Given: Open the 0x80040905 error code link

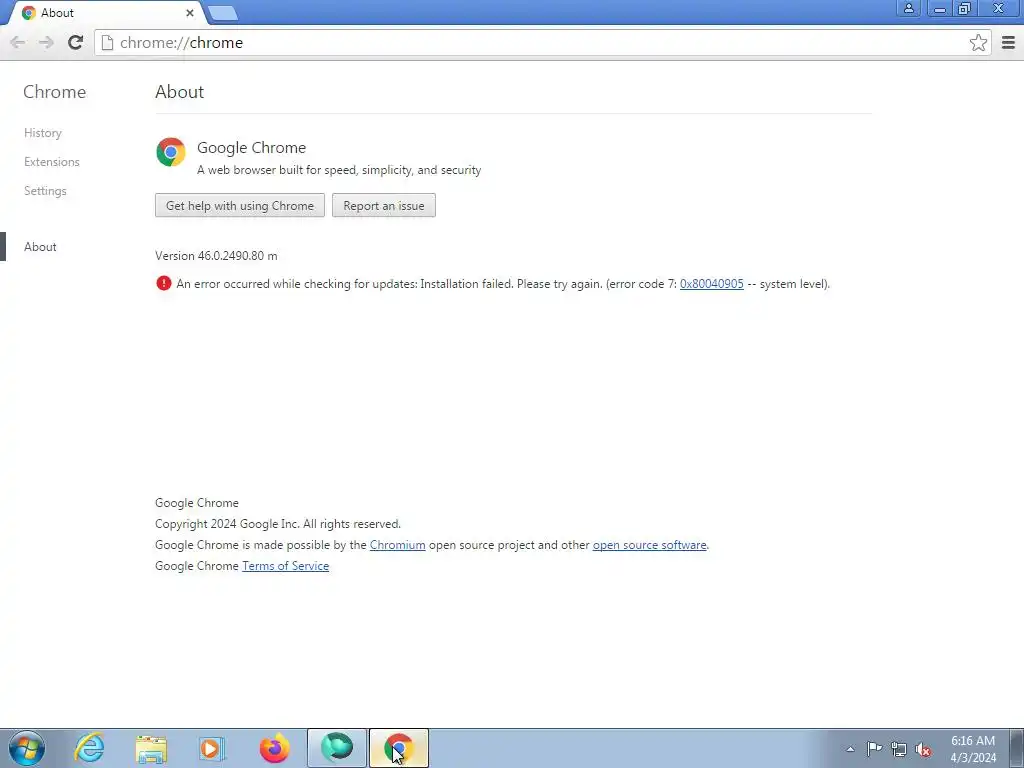Looking at the screenshot, I should click(x=712, y=284).
